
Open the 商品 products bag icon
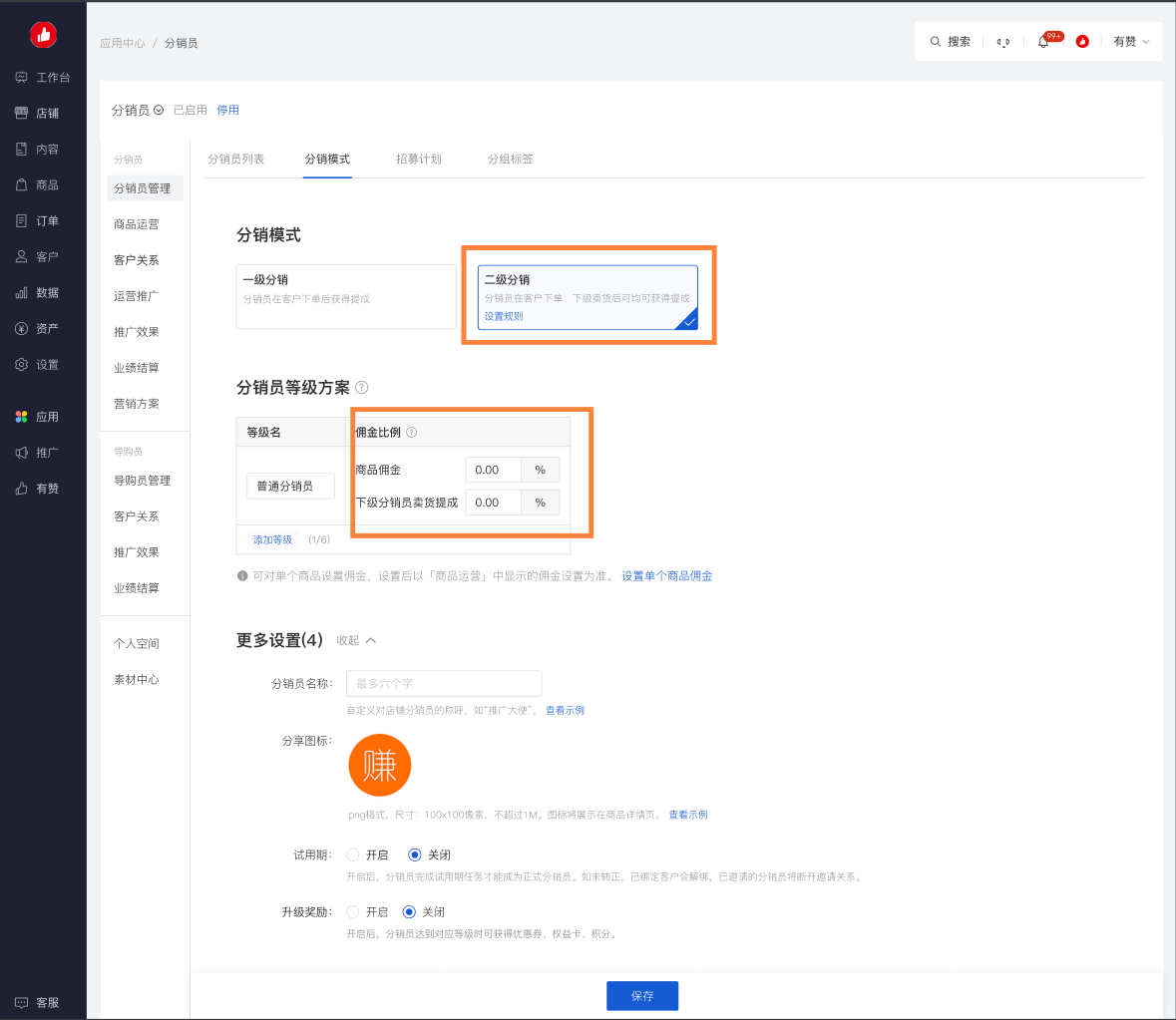tap(22, 185)
